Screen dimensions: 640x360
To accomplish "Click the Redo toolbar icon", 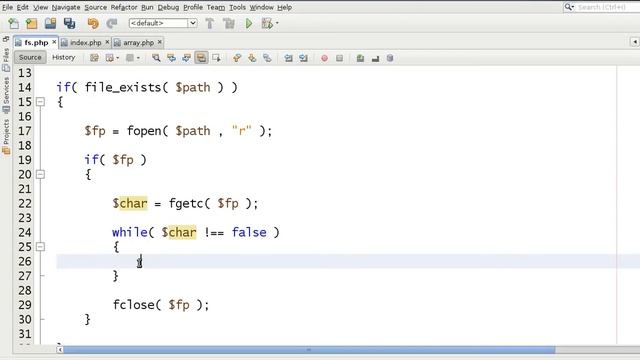I will [x=112, y=23].
